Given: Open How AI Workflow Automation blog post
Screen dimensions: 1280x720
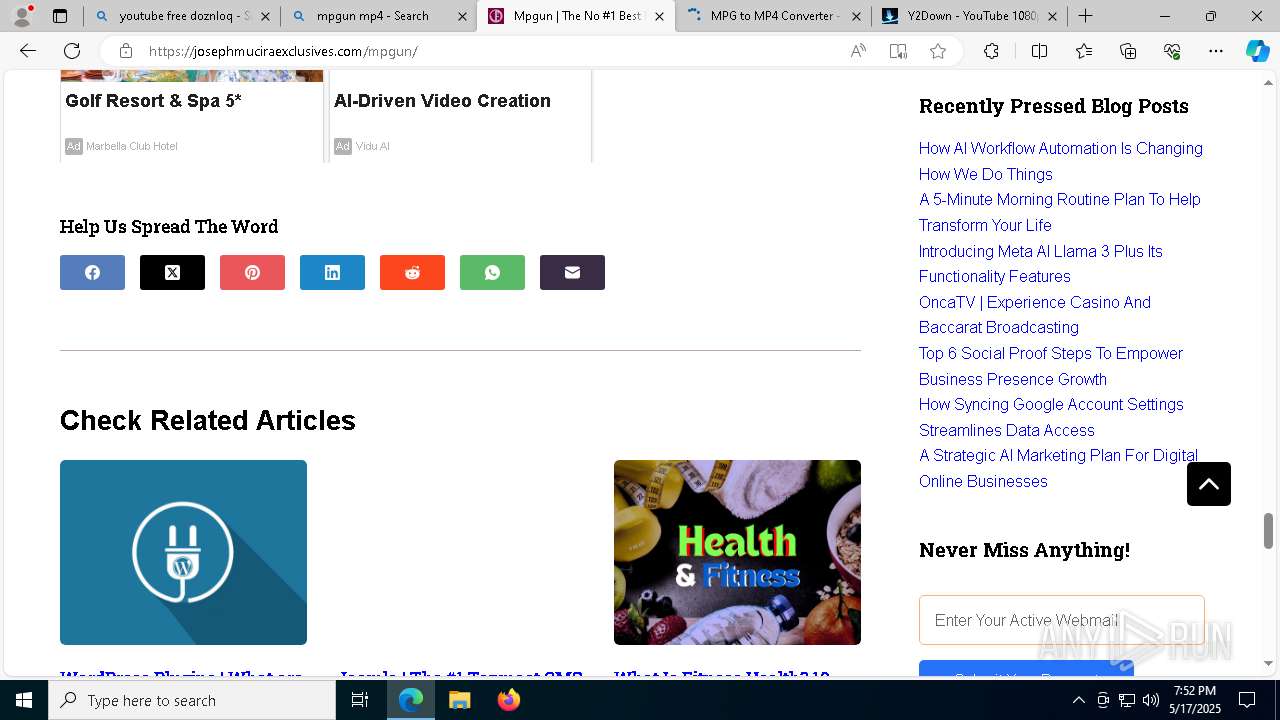Looking at the screenshot, I should [1060, 161].
